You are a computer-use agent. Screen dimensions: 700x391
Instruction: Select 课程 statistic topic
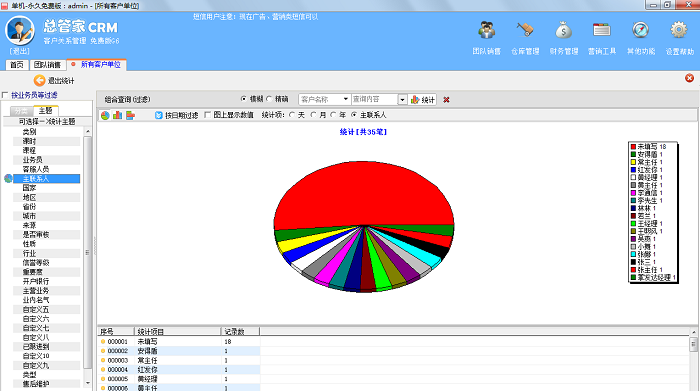[x=46, y=150]
